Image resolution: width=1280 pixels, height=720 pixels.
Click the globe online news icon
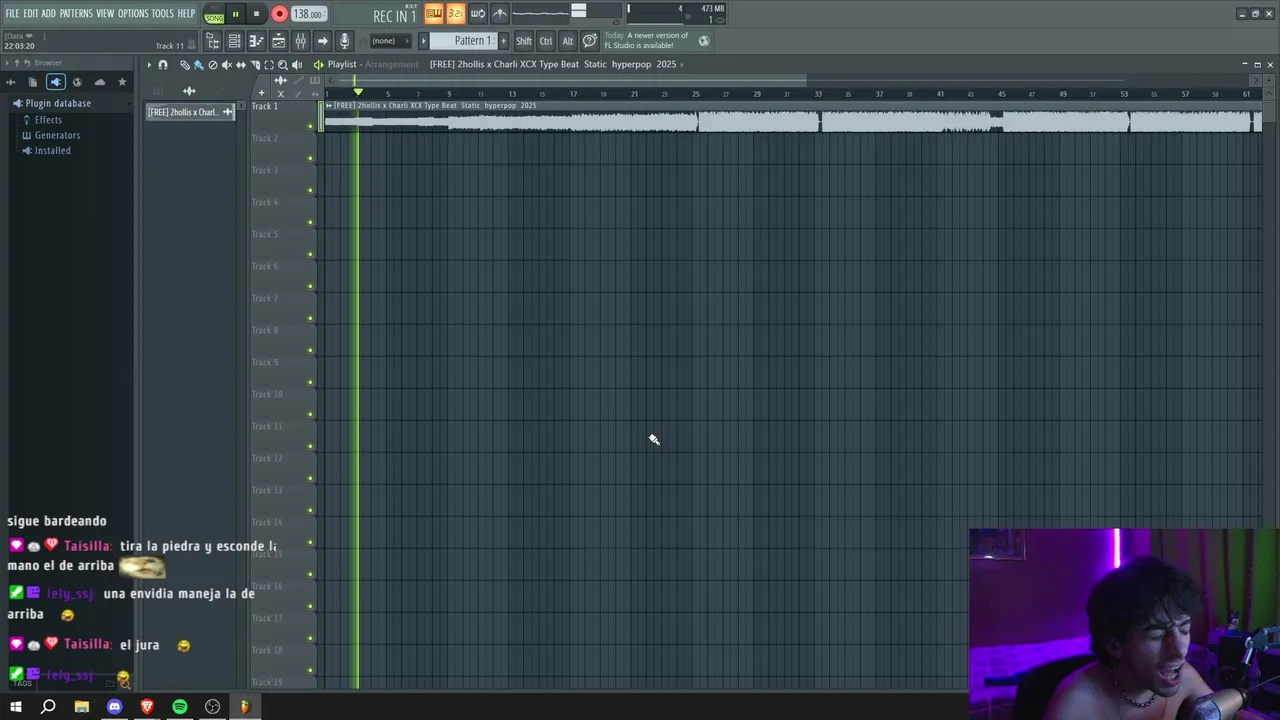pos(704,41)
